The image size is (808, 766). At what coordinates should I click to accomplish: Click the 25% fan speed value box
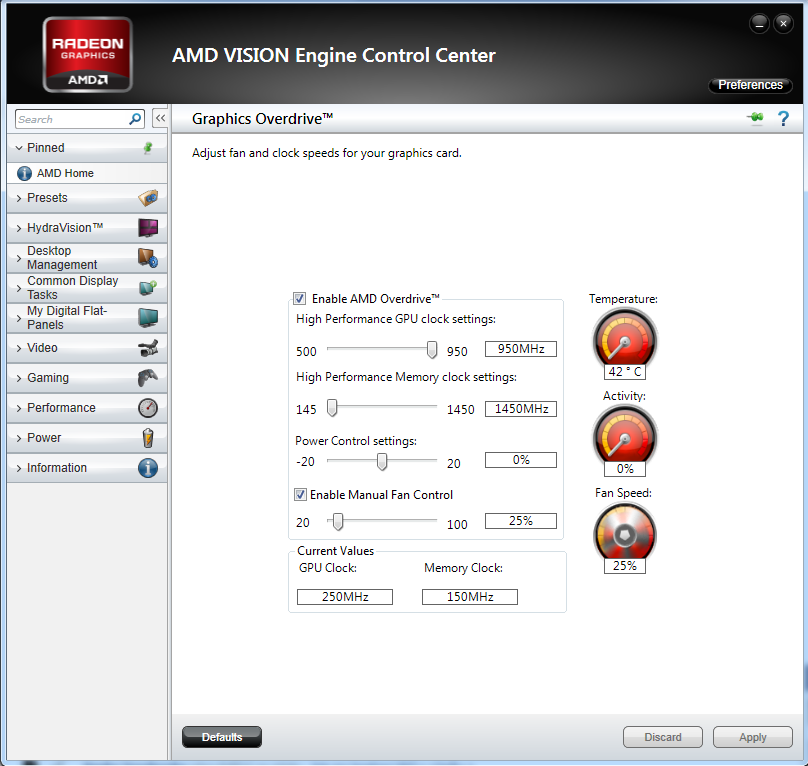tap(520, 521)
